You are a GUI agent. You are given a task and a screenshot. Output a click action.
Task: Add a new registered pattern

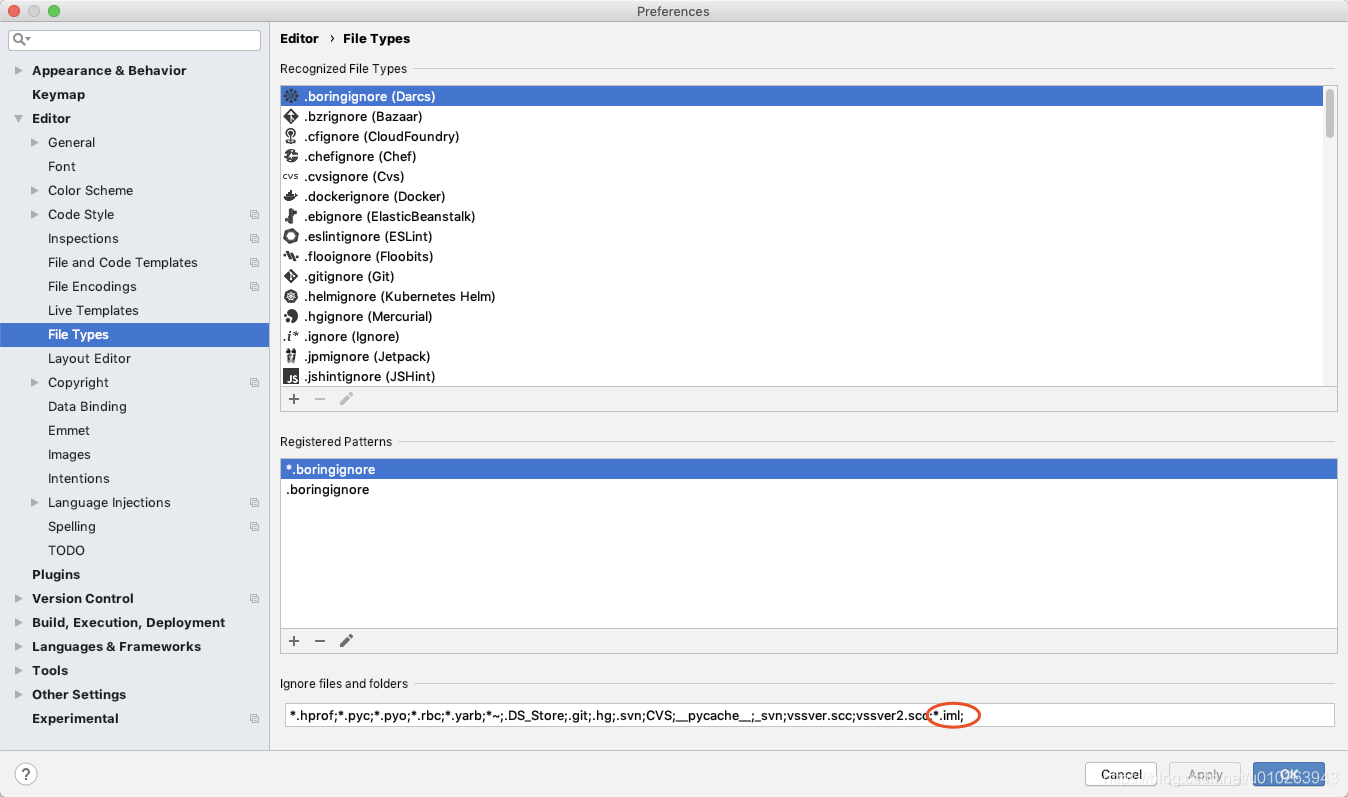click(294, 641)
